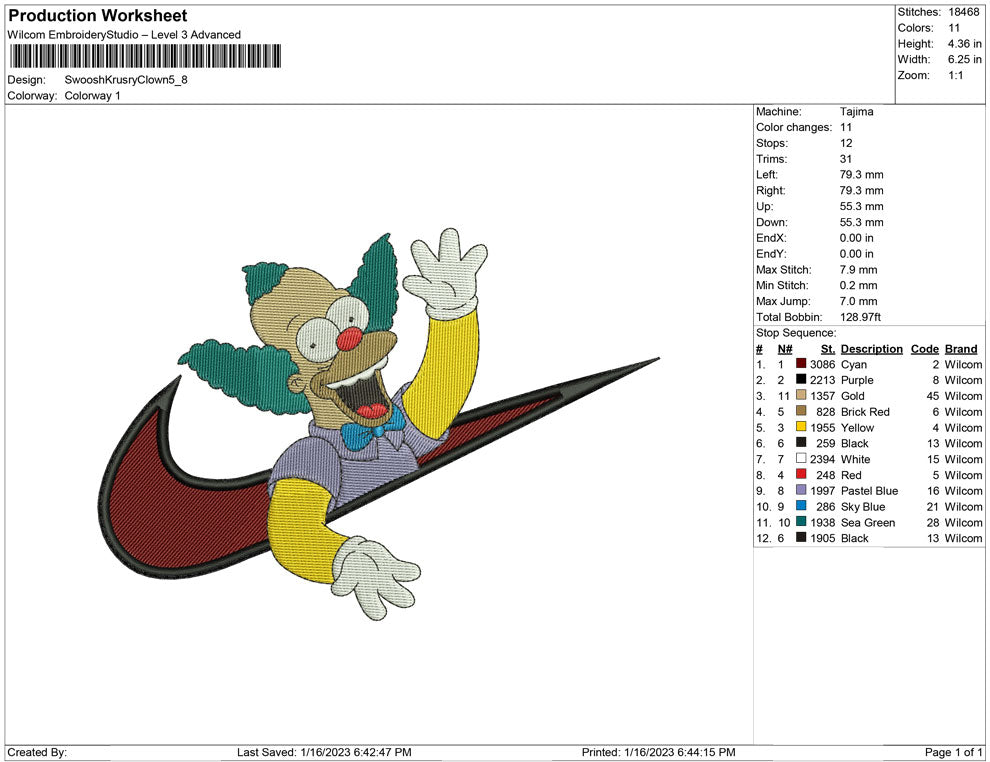Image resolution: width=990 pixels, height=762 pixels.
Task: Click the Left value '79.3 mm'
Action: click(x=861, y=175)
